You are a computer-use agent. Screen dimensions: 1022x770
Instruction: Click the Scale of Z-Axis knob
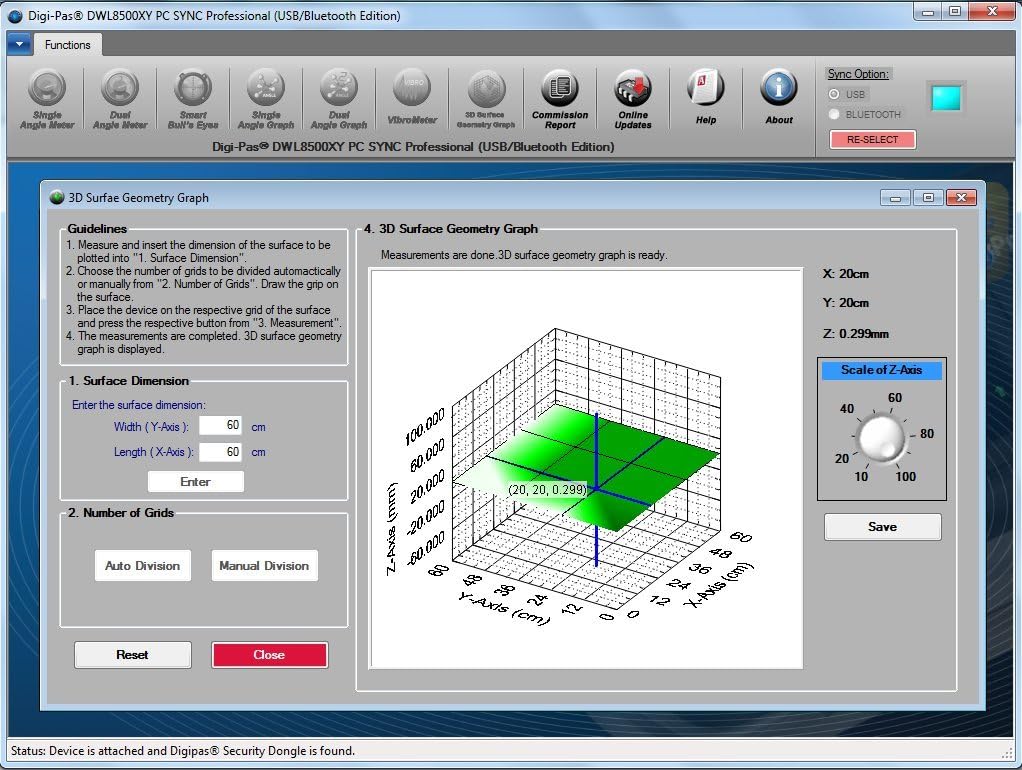(x=880, y=438)
